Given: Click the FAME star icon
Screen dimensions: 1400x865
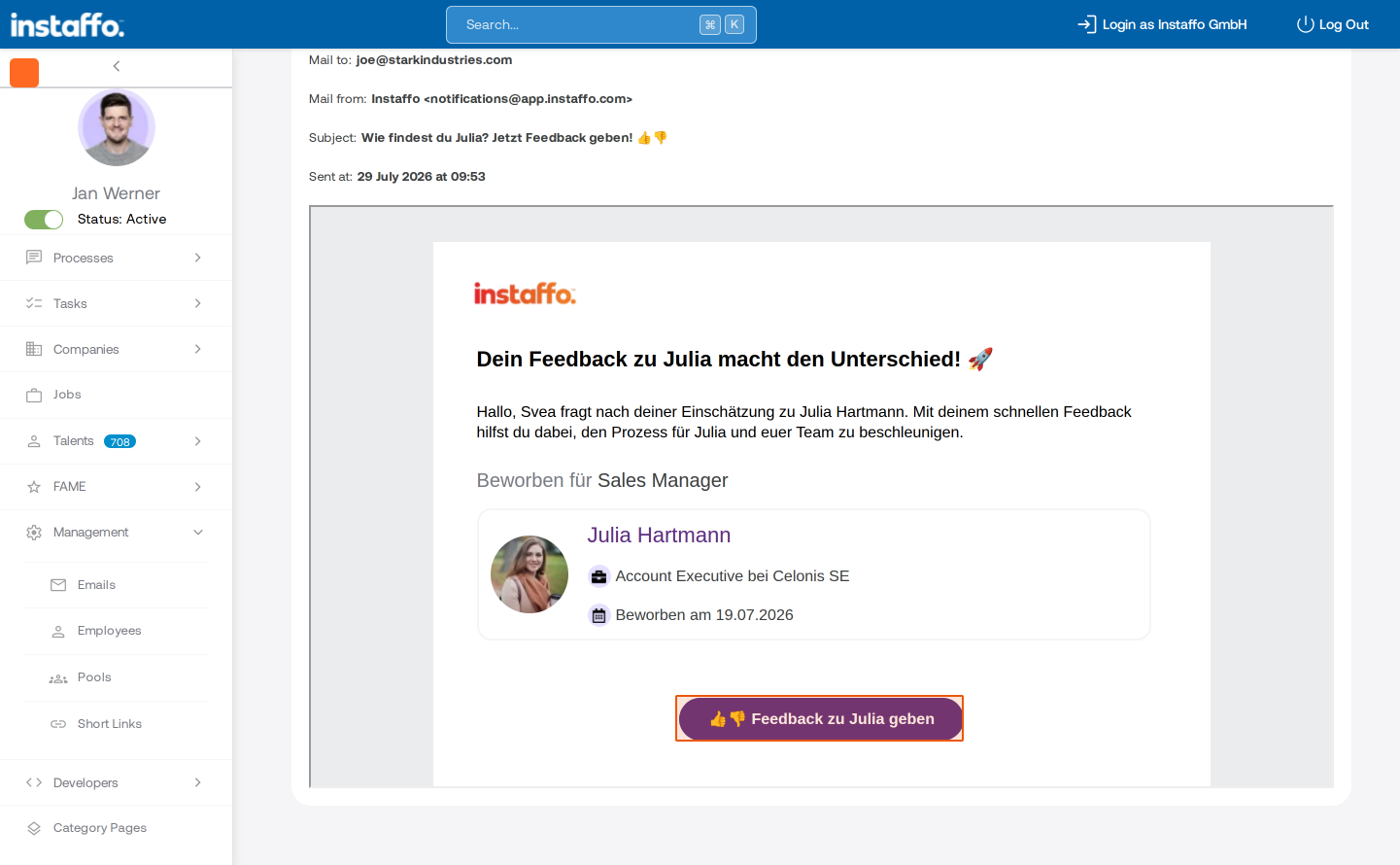Looking at the screenshot, I should point(34,487).
